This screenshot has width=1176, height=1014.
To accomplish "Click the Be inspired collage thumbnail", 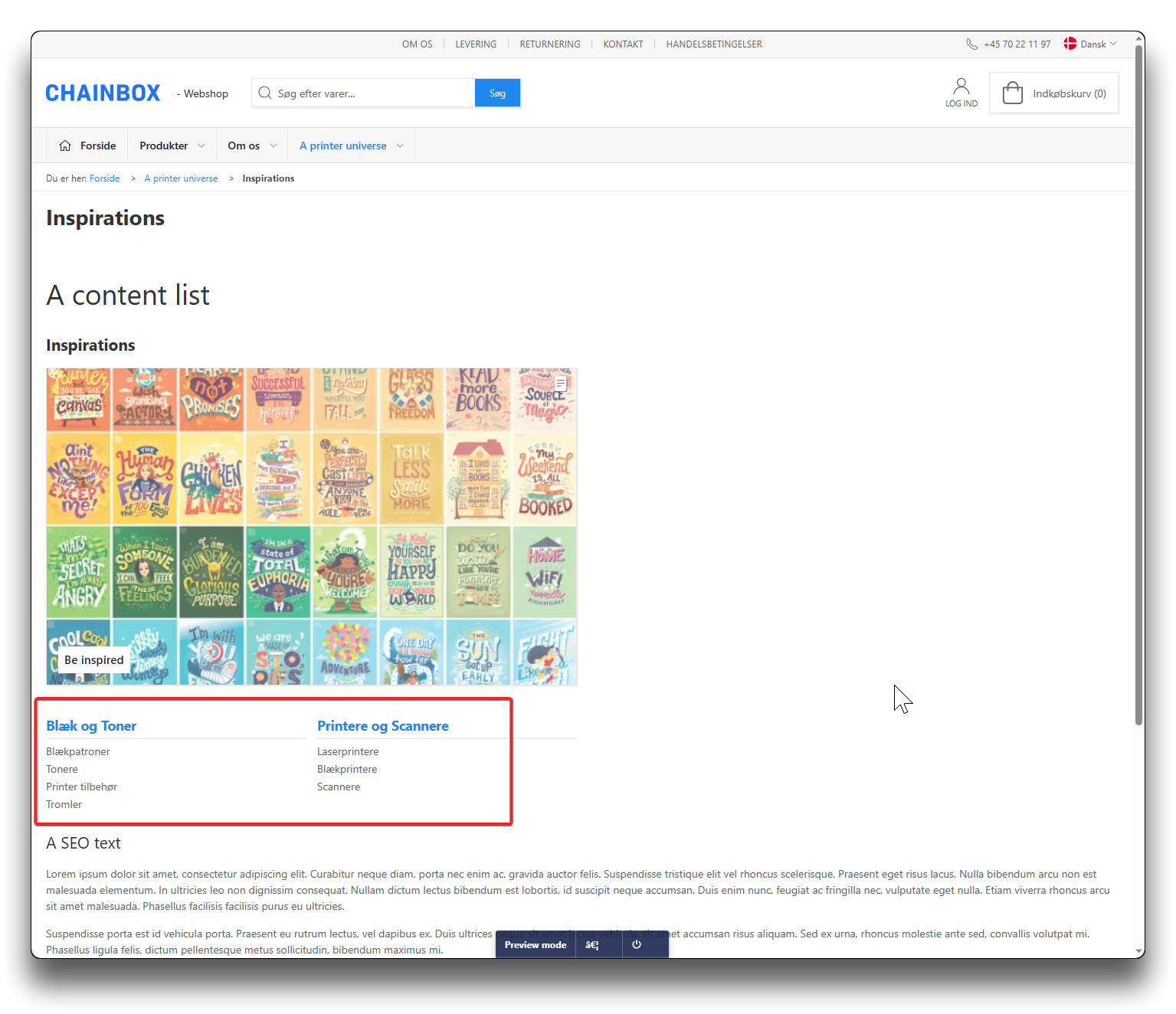I will (x=312, y=527).
